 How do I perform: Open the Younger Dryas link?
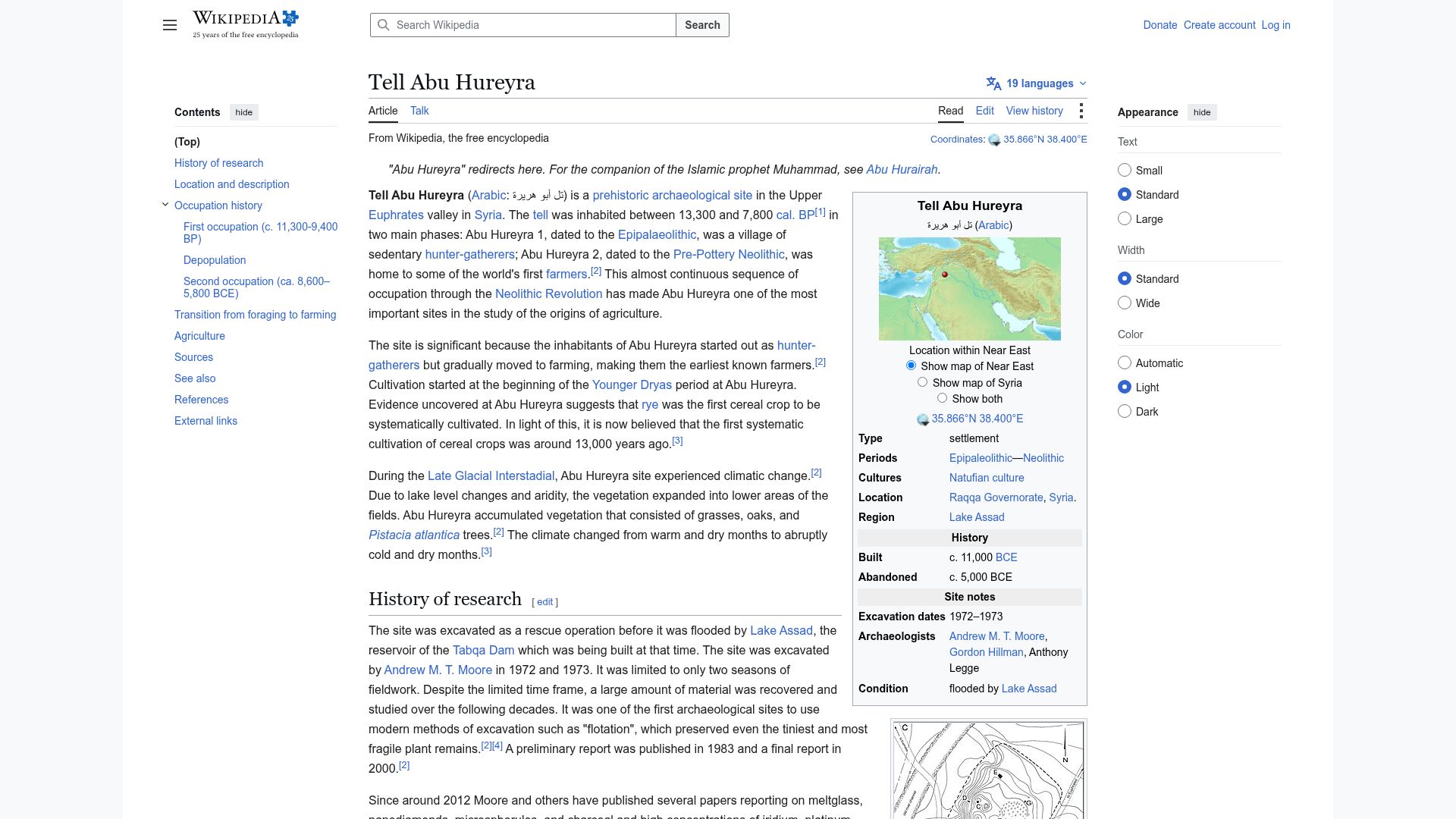pyautogui.click(x=632, y=385)
